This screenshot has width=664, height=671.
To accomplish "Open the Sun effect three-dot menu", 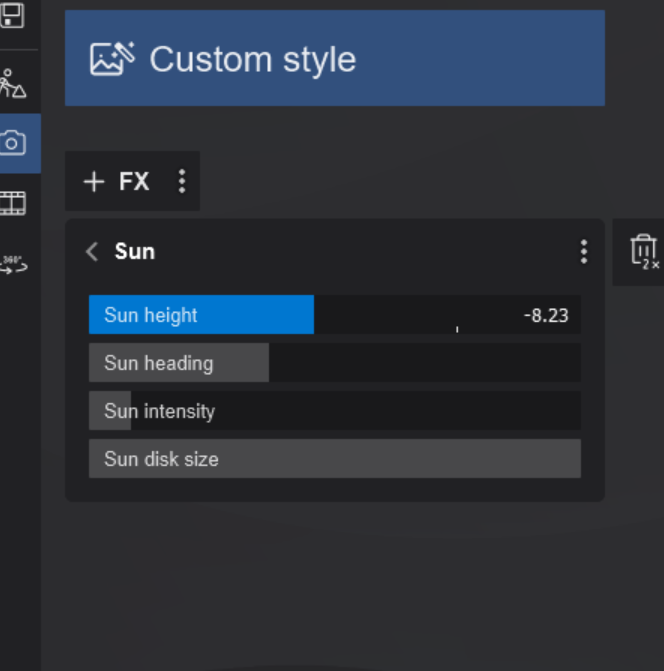I will click(x=584, y=251).
